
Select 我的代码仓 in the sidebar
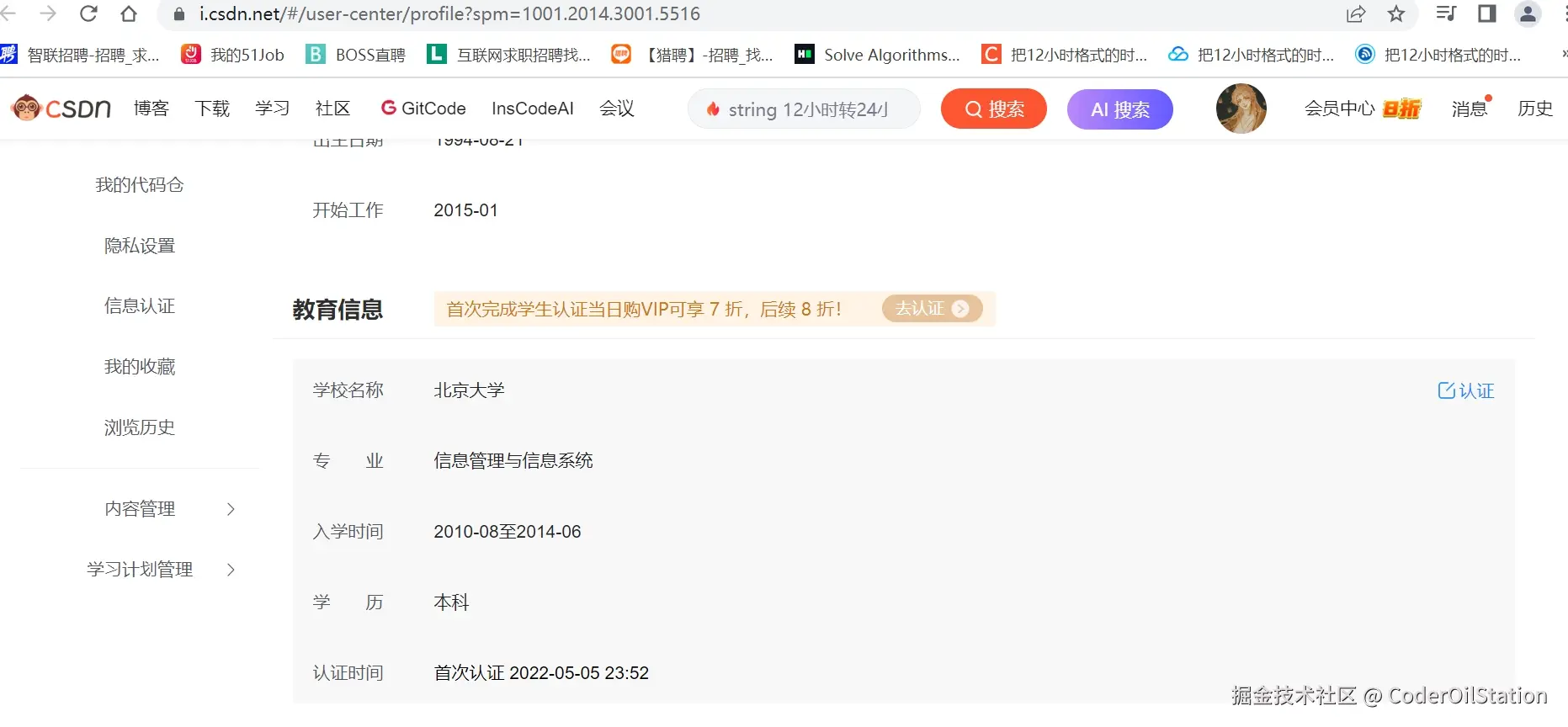pyautogui.click(x=140, y=185)
